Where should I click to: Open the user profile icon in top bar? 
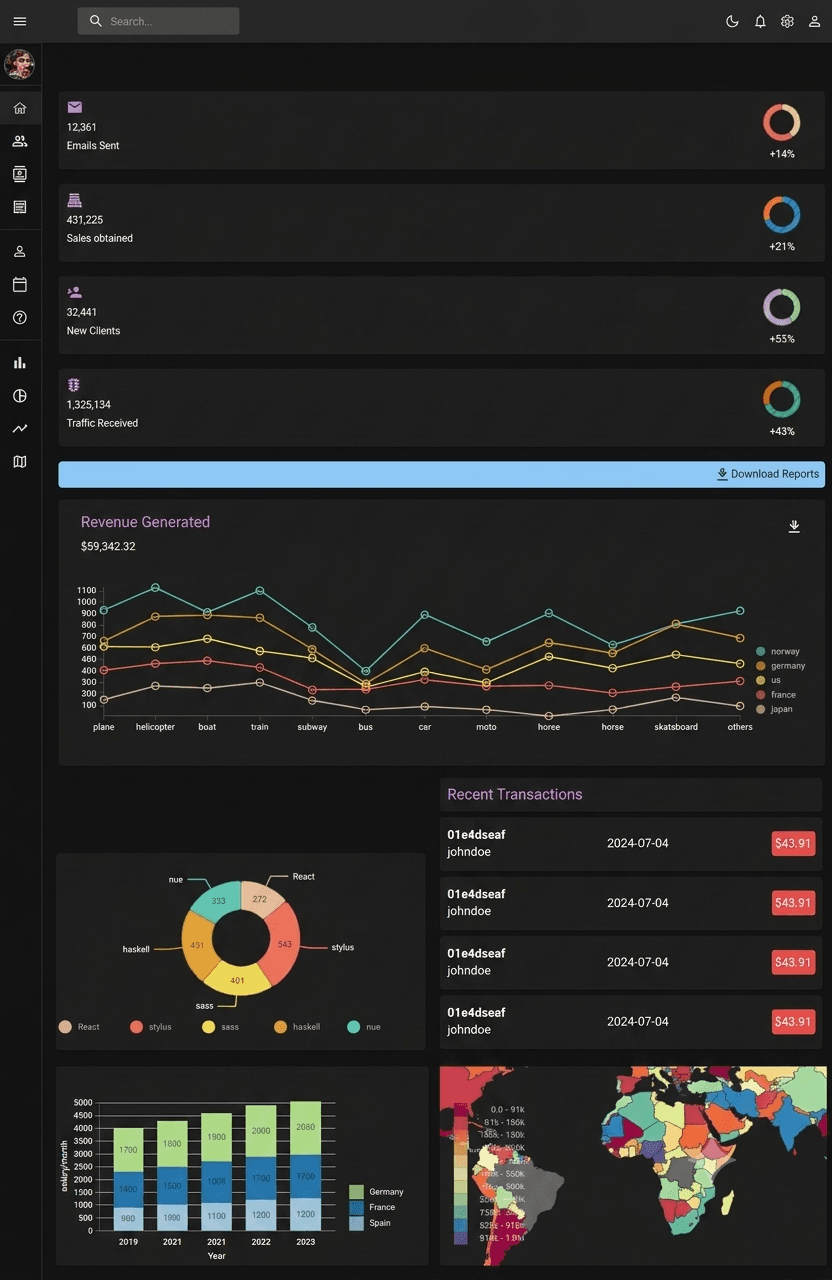tap(814, 21)
